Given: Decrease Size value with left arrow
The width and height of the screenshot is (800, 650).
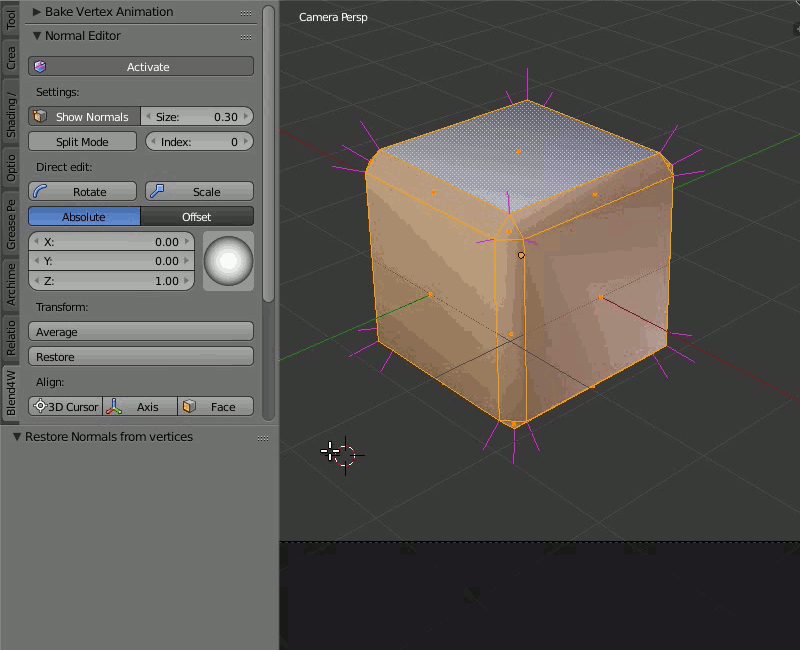Looking at the screenshot, I should [148, 116].
